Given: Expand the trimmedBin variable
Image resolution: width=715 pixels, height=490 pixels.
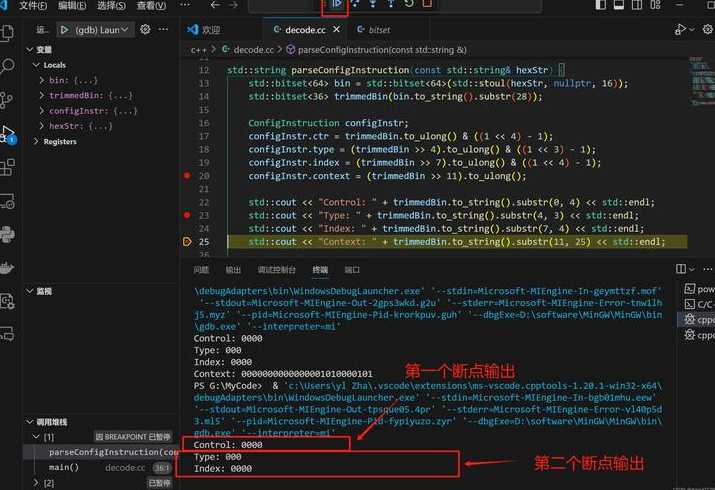Looking at the screenshot, I should tap(42, 95).
